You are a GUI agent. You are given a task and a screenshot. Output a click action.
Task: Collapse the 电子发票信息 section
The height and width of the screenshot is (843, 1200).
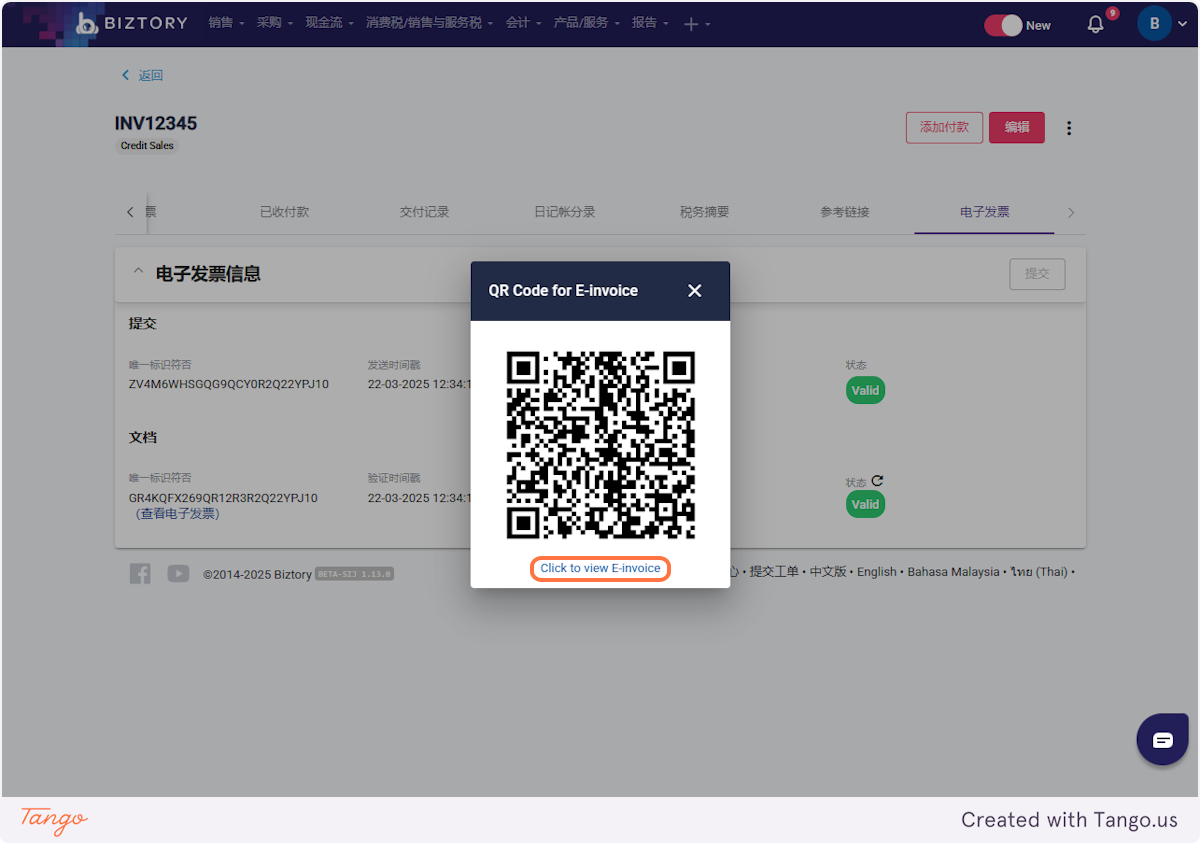click(138, 273)
